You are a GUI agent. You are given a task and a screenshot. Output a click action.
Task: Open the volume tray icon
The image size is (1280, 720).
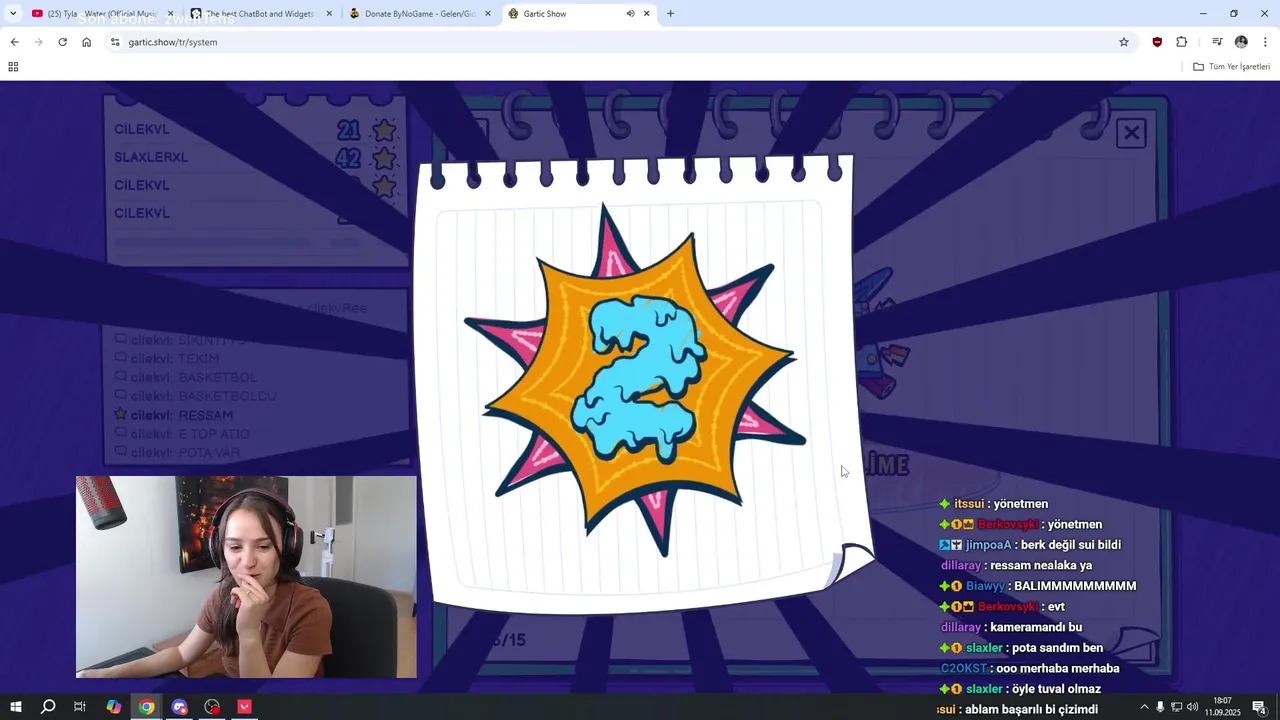pos(1192,707)
